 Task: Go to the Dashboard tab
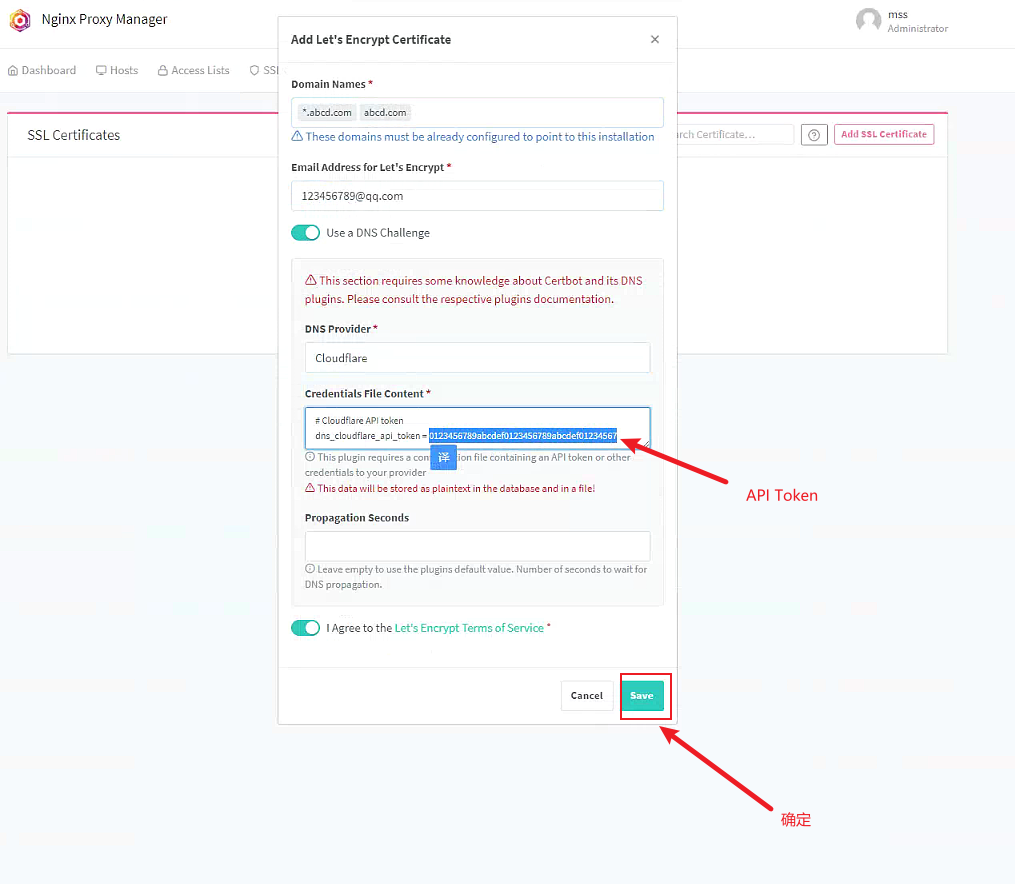(x=42, y=70)
